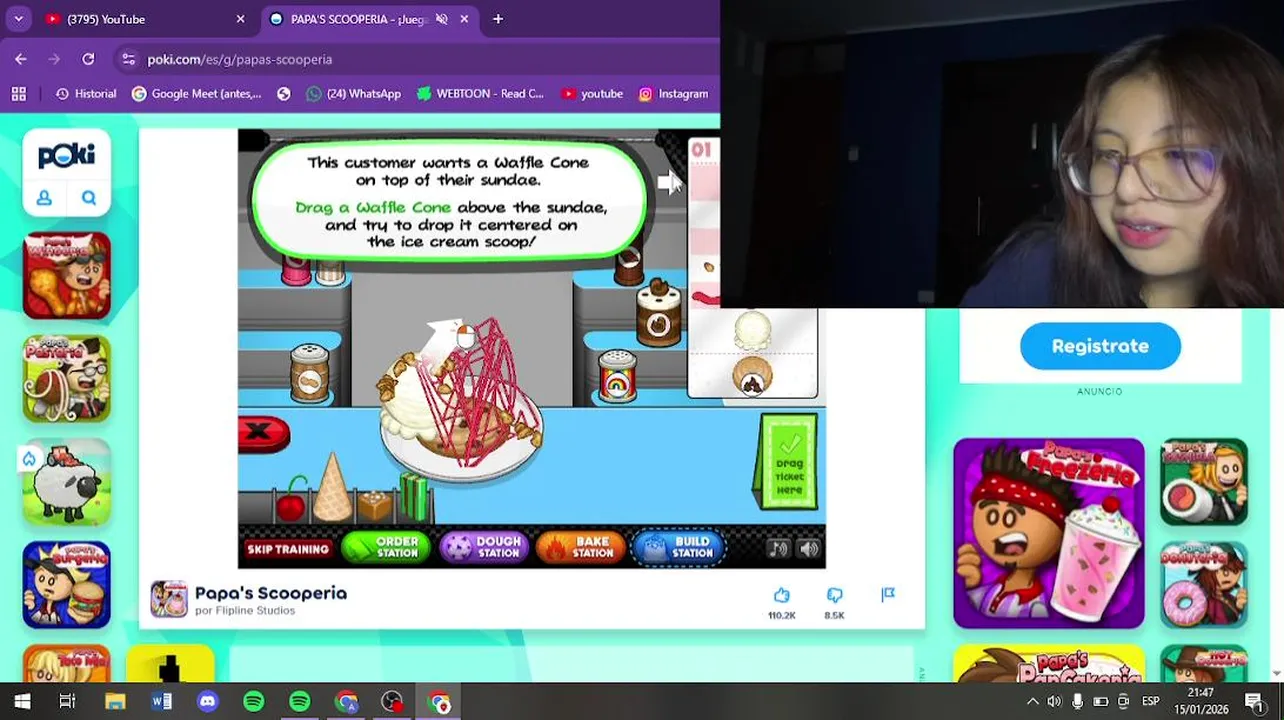Open the ESP language indicator
1284x720 pixels.
(1150, 702)
